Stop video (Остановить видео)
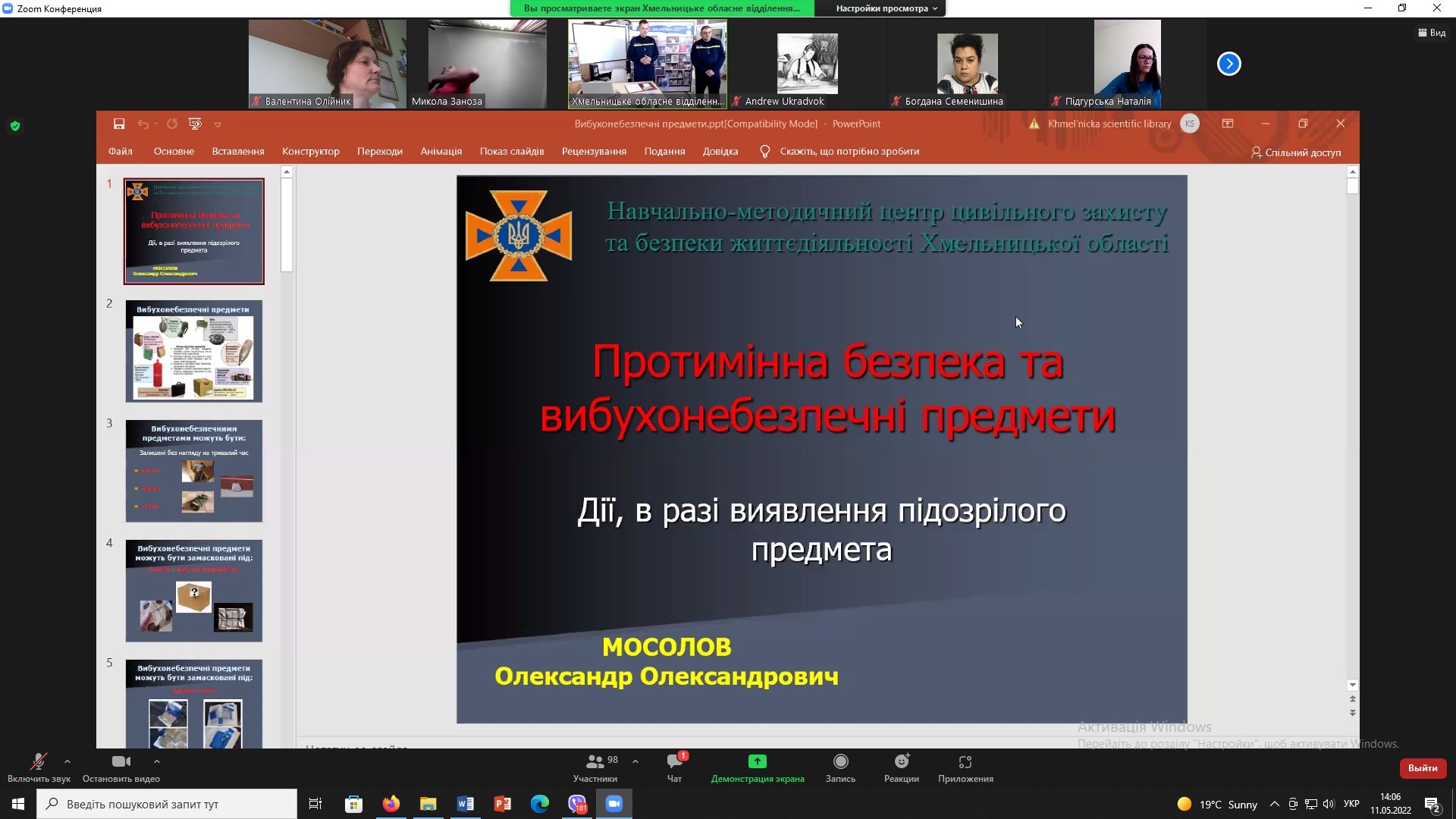The height and width of the screenshot is (819, 1456). point(121,762)
